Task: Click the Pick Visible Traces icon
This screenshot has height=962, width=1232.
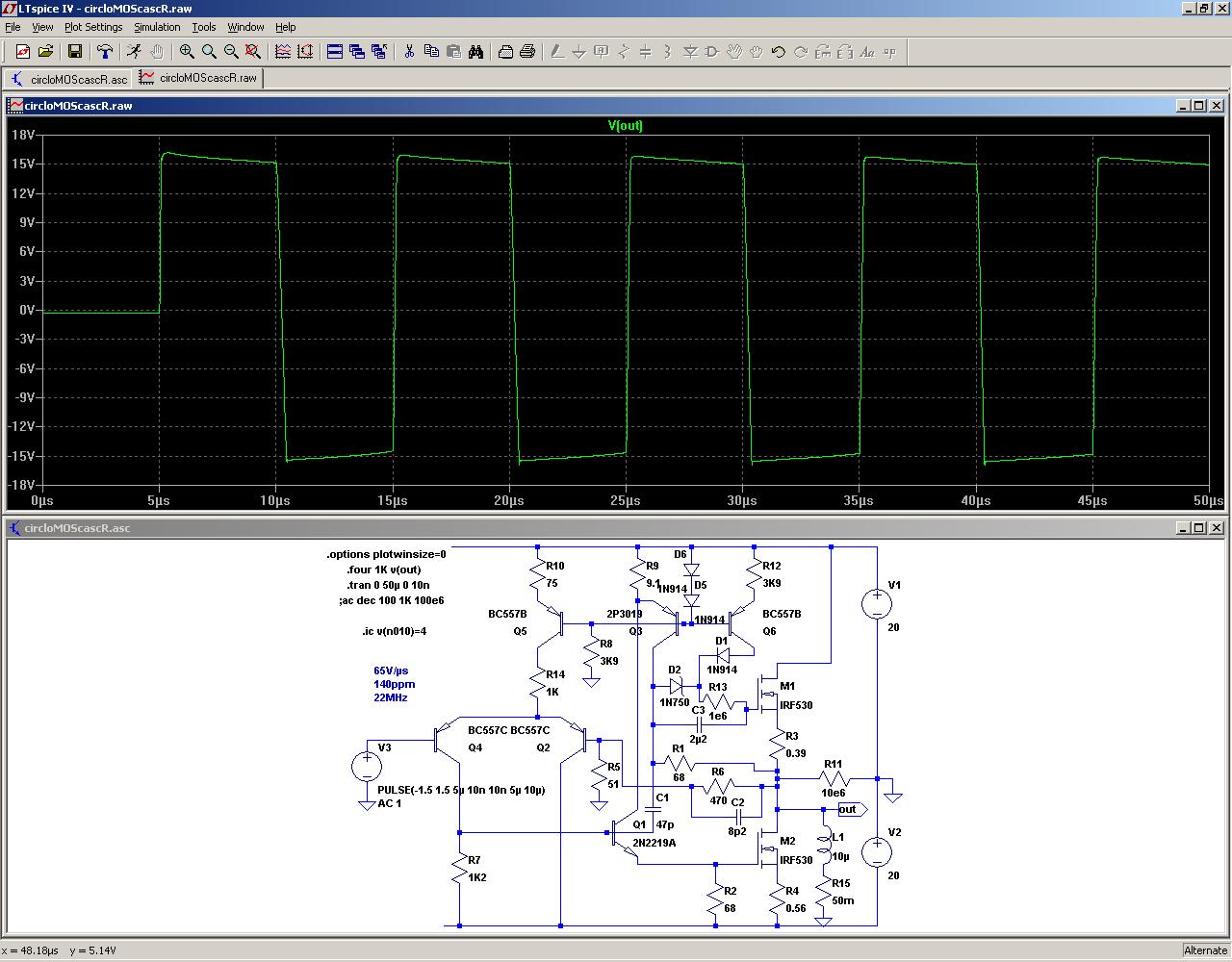Action: (x=283, y=52)
